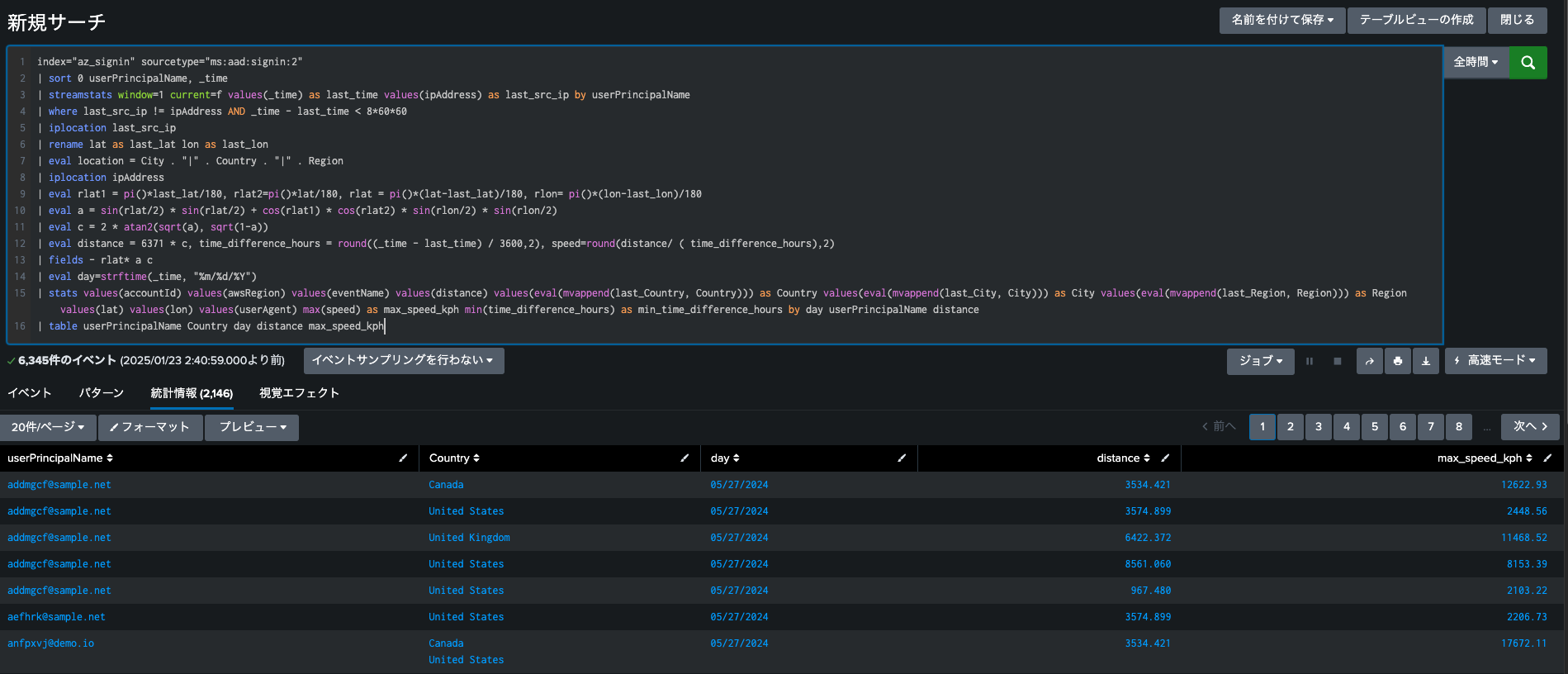Click first addmgcf@sample.net user cell
The width and height of the screenshot is (1568, 674).
click(59, 485)
